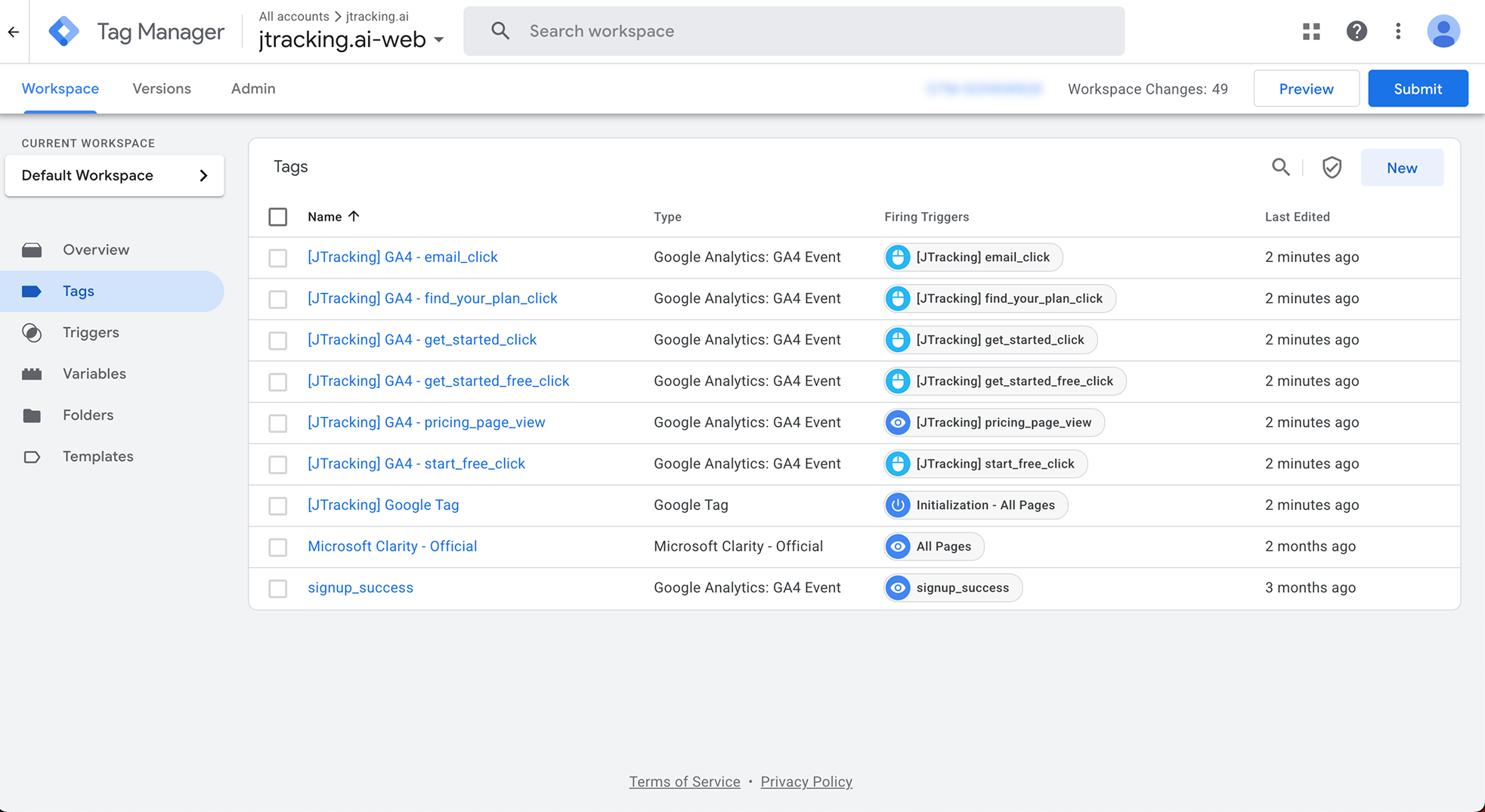
Task: Click the pricing_page_view firing trigger chip
Action: (994, 422)
